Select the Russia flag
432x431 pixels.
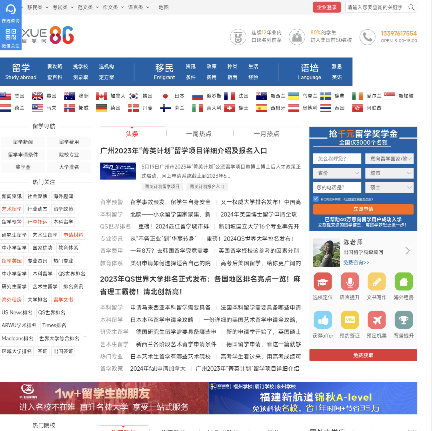[197, 96]
